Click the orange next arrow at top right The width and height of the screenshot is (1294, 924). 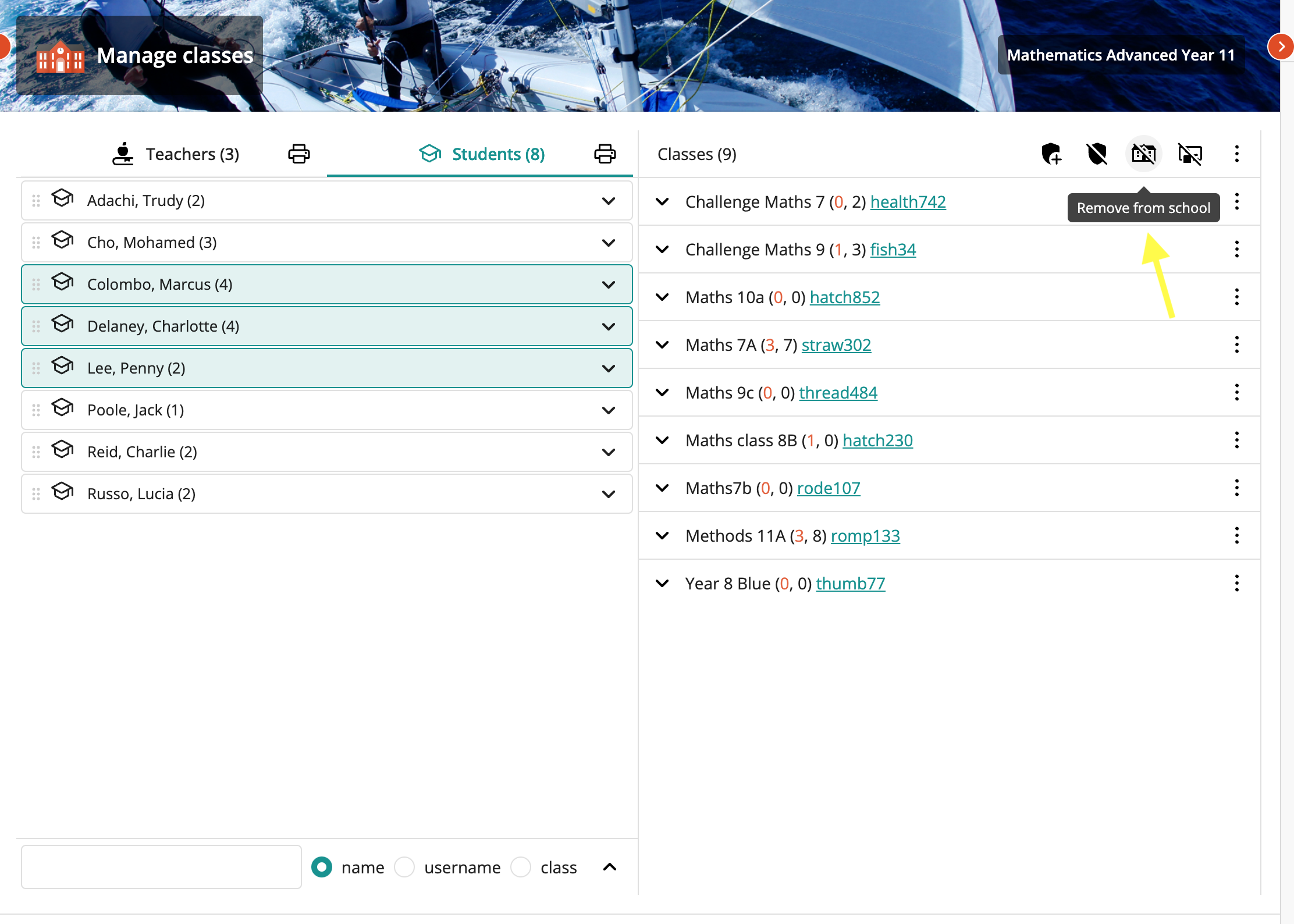pyautogui.click(x=1281, y=47)
